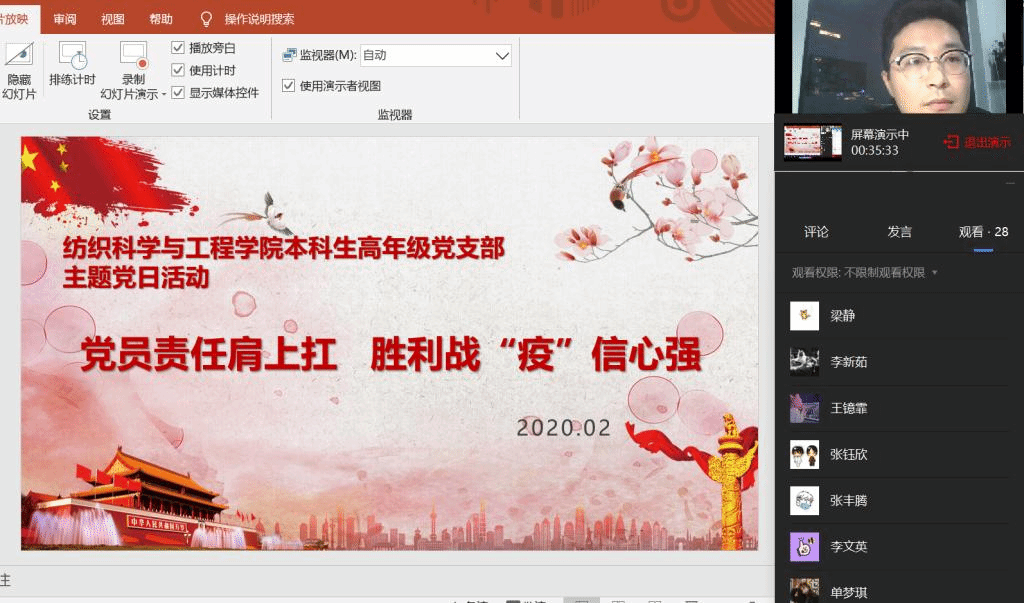This screenshot has height=603, width=1024.
Task: Uncheck the 播放旁白 checkbox
Action: coord(178,48)
